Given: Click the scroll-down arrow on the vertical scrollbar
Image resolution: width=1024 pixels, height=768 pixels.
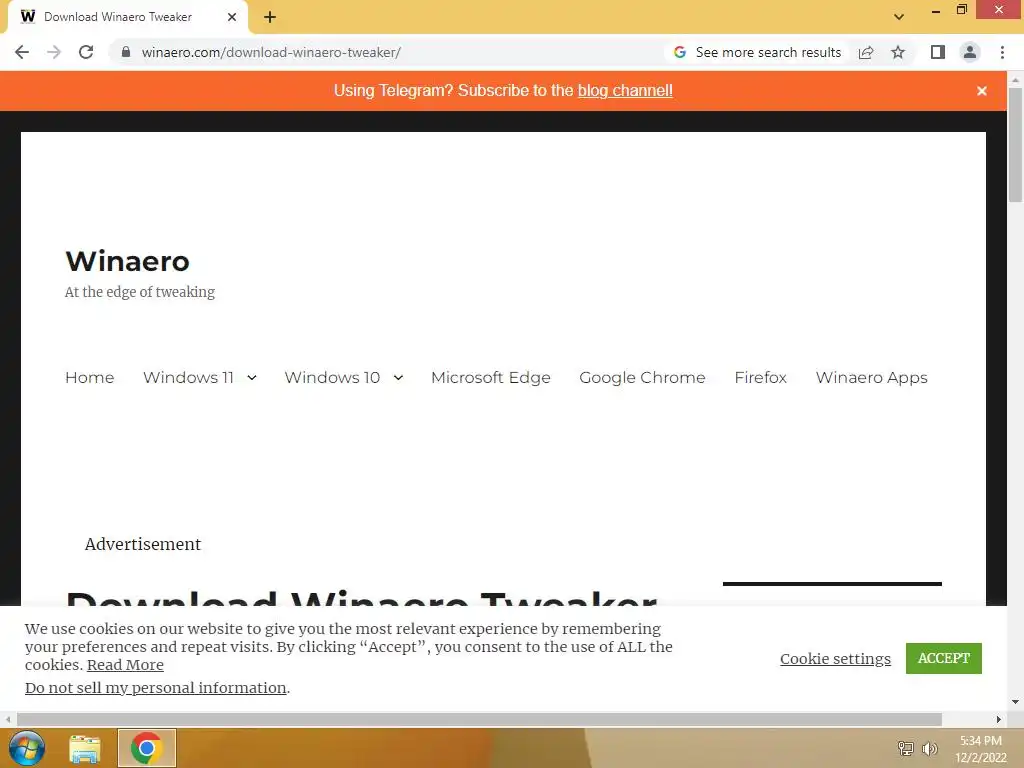Looking at the screenshot, I should [1015, 702].
